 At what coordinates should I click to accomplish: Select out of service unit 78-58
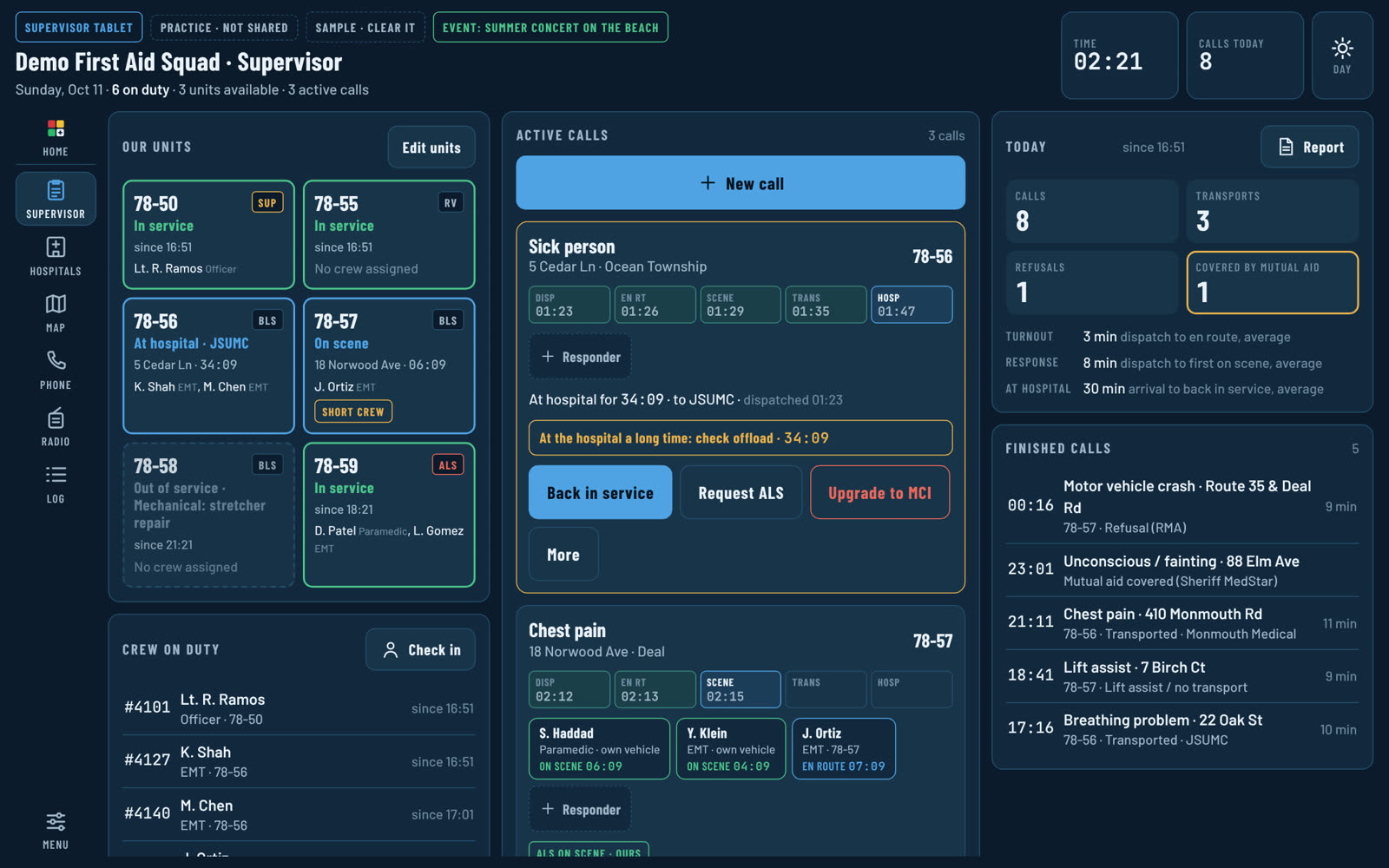tap(208, 515)
